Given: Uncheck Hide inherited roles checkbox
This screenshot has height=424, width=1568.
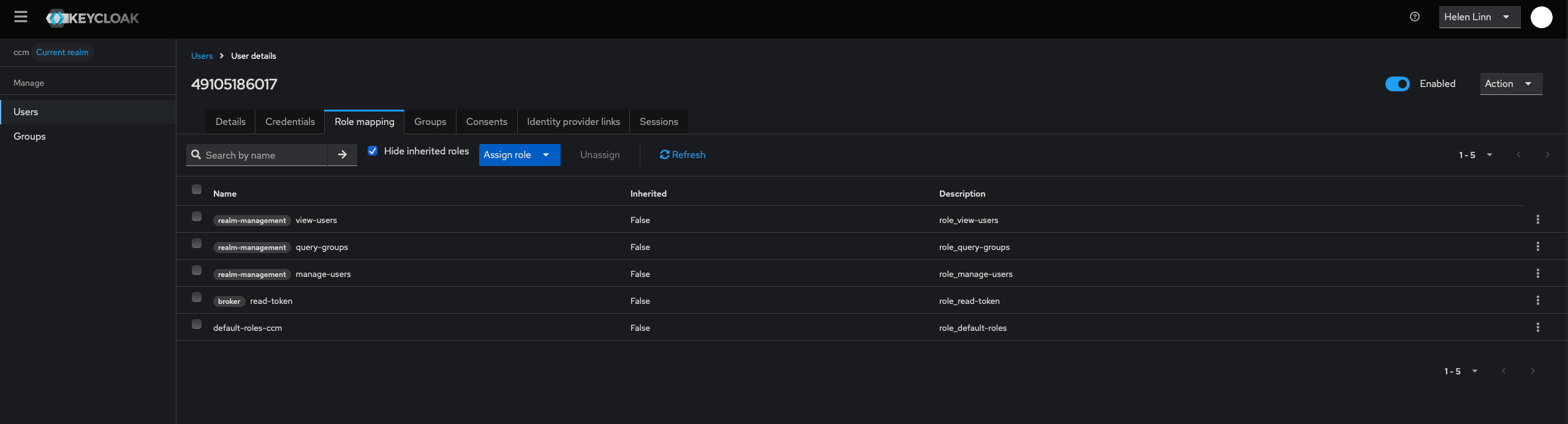Looking at the screenshot, I should tap(372, 151).
